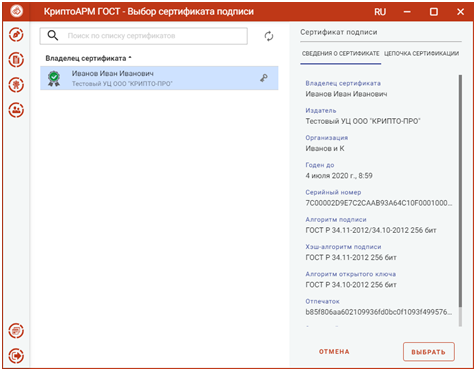Click the Сертификат подписи panel title
This screenshot has height=371, width=476.
point(339,32)
